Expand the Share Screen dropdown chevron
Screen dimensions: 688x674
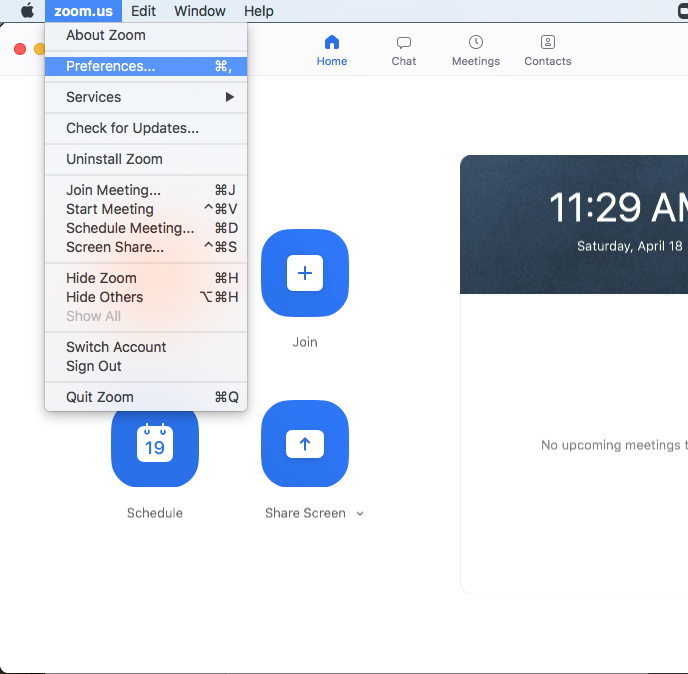(360, 513)
